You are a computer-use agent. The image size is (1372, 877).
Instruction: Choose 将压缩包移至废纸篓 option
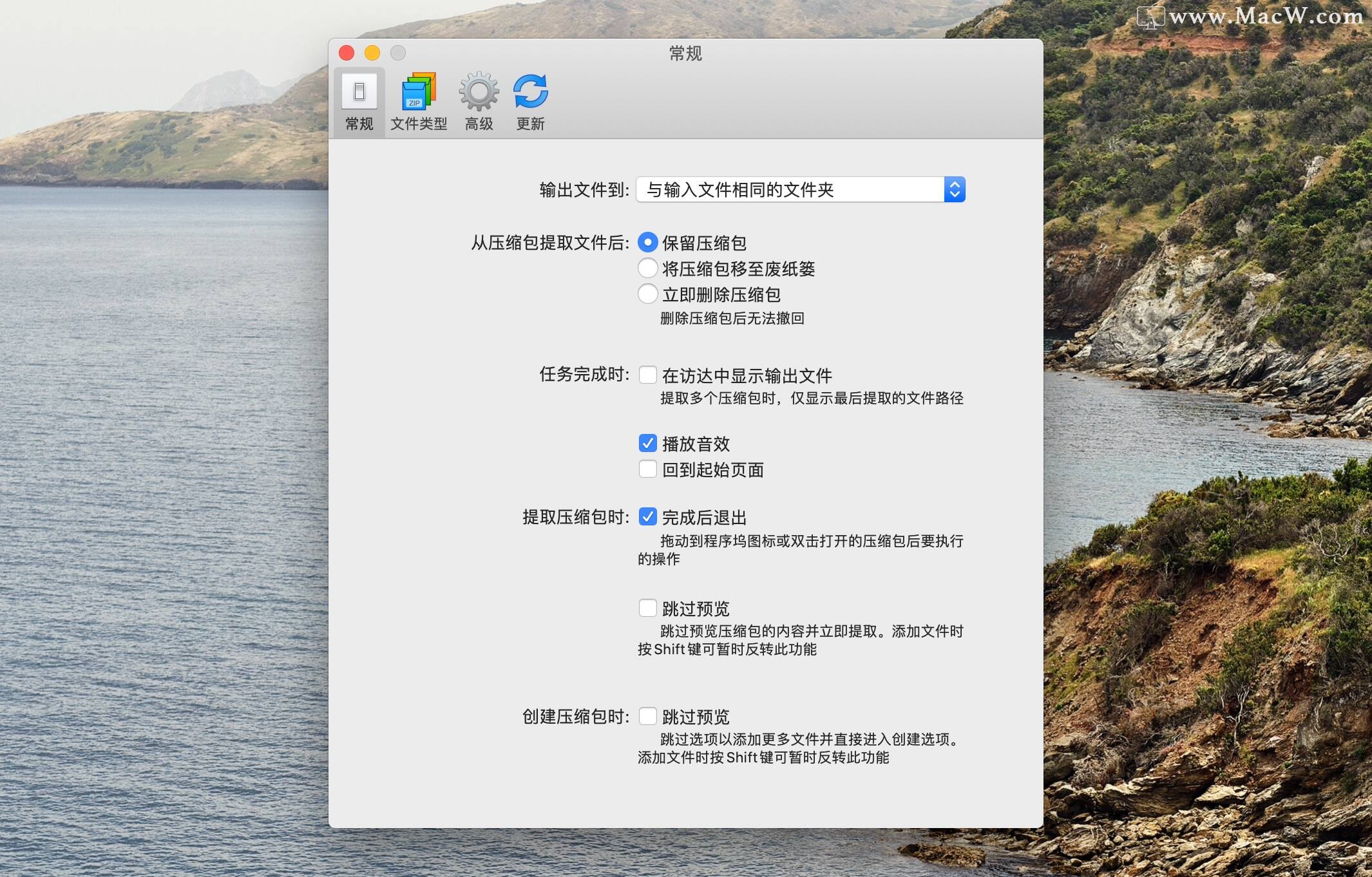coord(647,269)
